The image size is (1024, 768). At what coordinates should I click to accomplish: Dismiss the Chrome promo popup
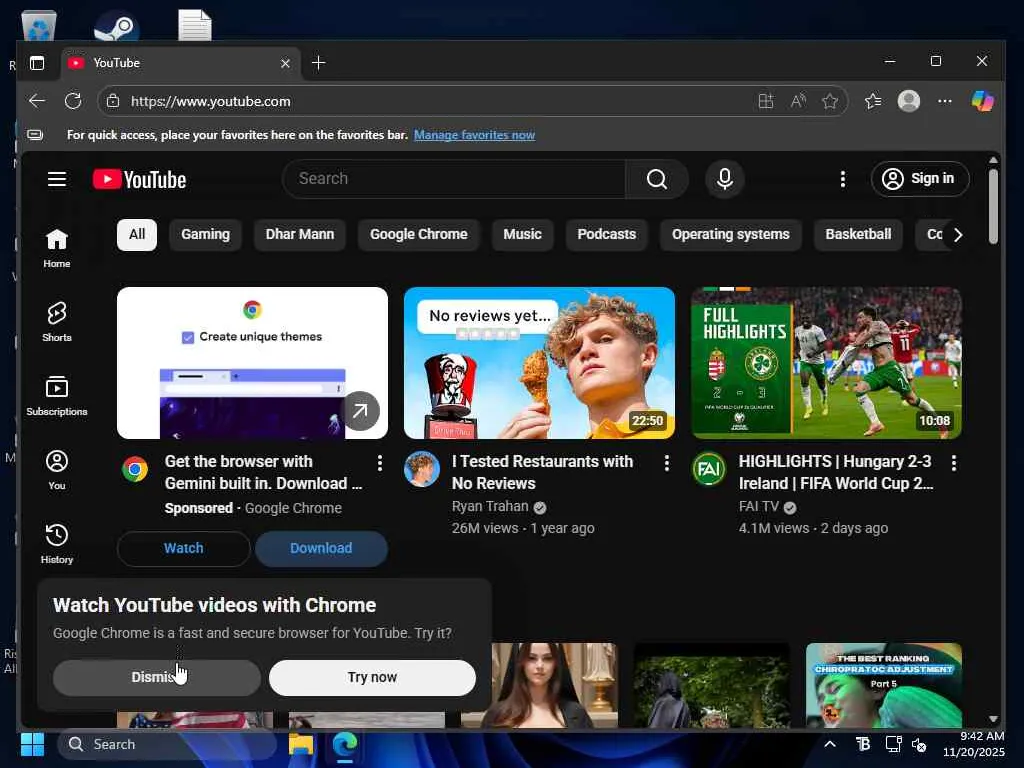click(x=157, y=678)
